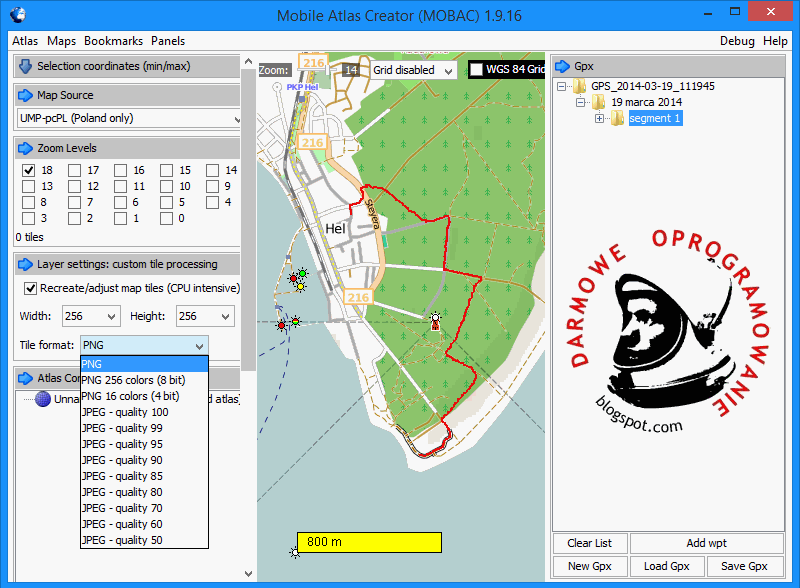Click the lighthouse marker on the map
Viewport: 800px width, 588px height.
coord(435,322)
